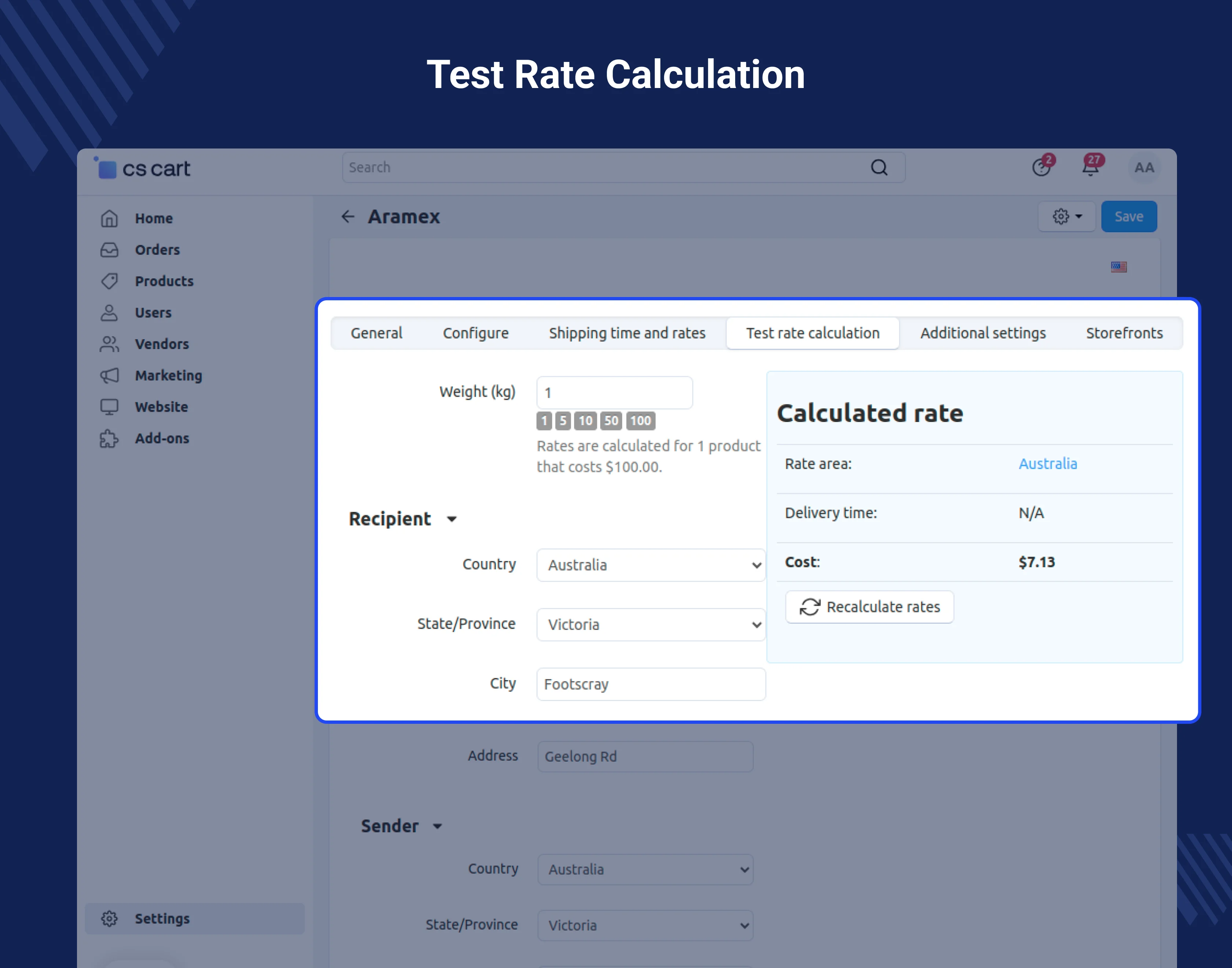Click the search magnifier icon
Viewport: 1232px width, 968px height.
pos(879,168)
